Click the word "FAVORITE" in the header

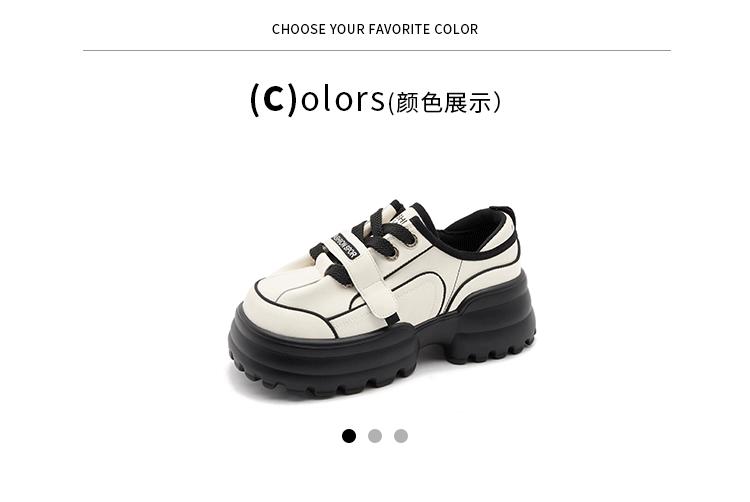(399, 29)
